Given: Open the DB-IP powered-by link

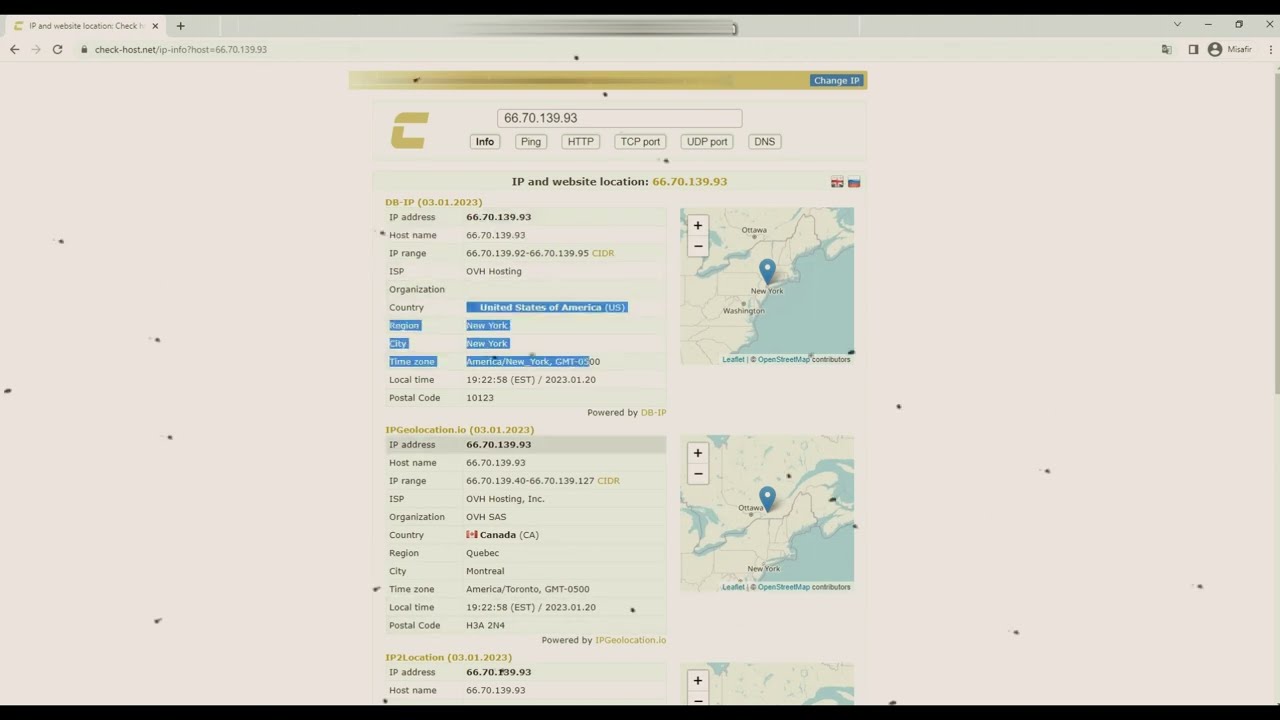Looking at the screenshot, I should tap(653, 413).
